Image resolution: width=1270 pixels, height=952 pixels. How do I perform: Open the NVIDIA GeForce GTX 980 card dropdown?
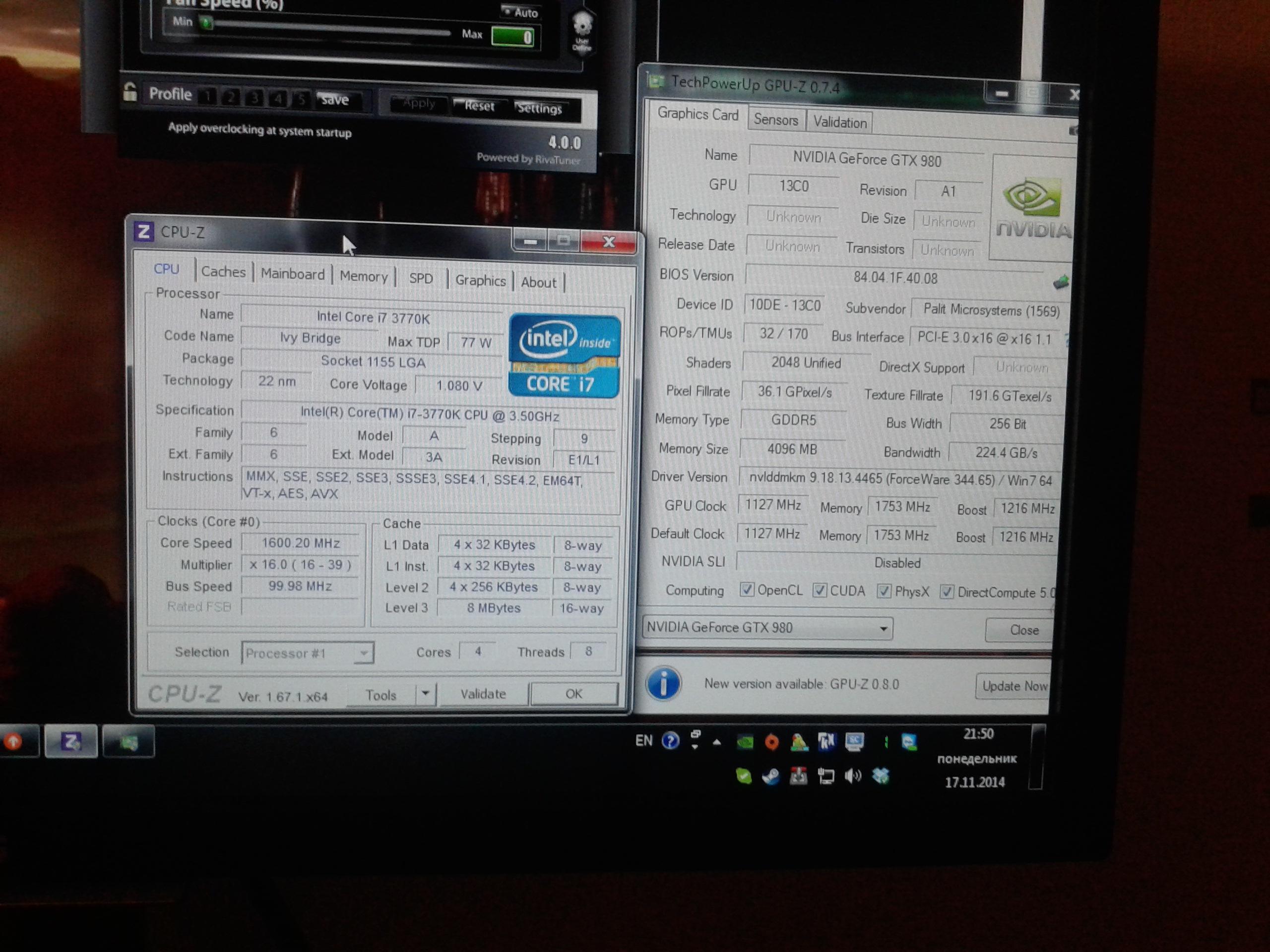click(767, 627)
